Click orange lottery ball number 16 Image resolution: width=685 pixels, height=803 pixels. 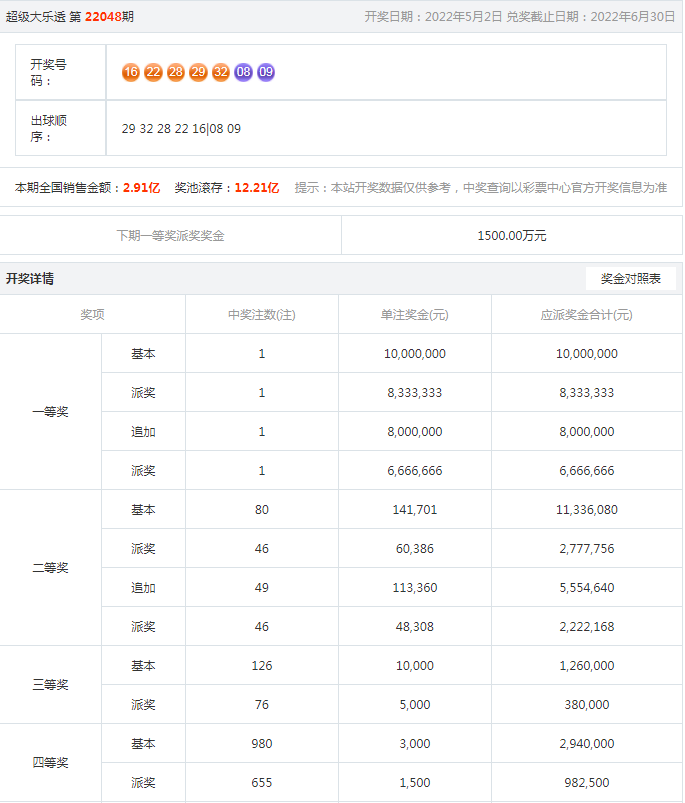(131, 72)
